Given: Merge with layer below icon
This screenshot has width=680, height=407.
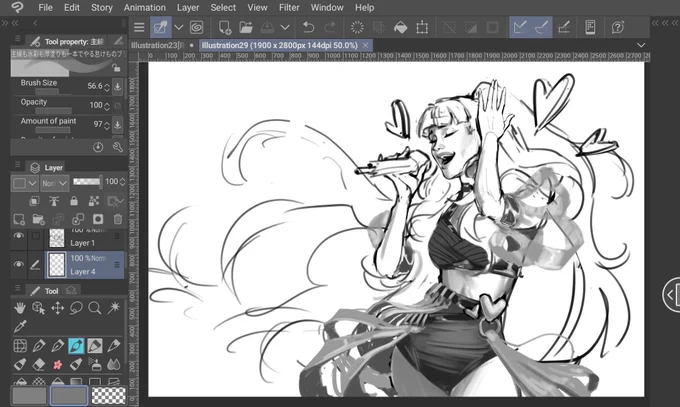Looking at the screenshot, I should click(x=78, y=220).
